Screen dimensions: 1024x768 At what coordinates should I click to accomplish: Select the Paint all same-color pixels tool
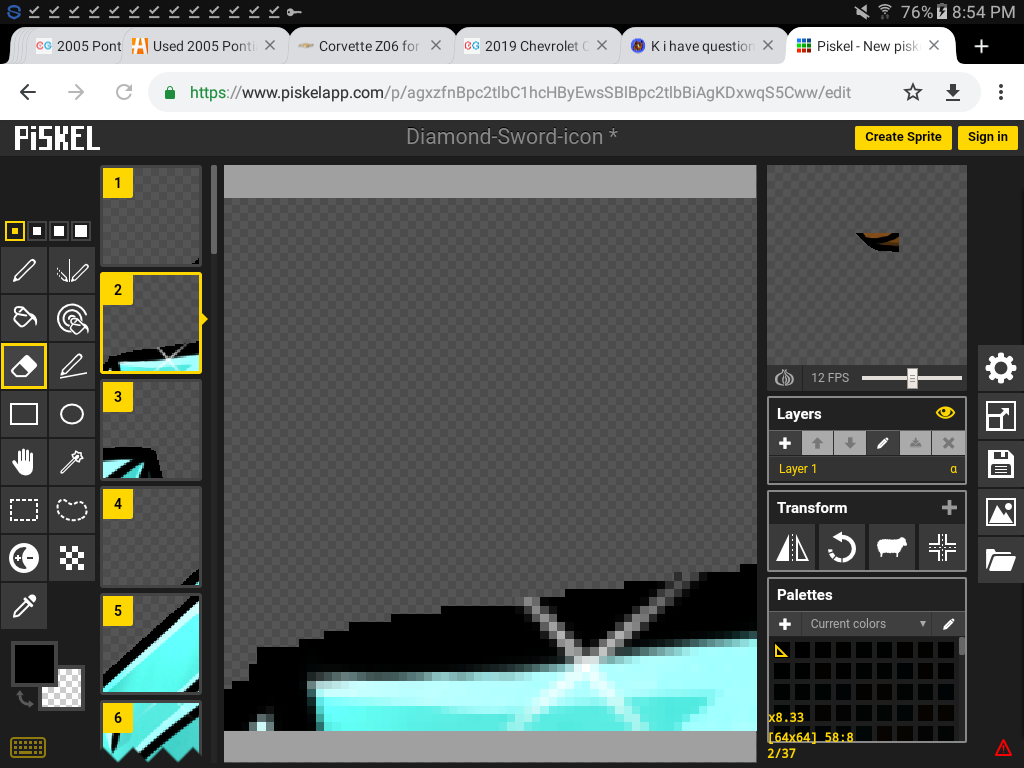[x=72, y=318]
